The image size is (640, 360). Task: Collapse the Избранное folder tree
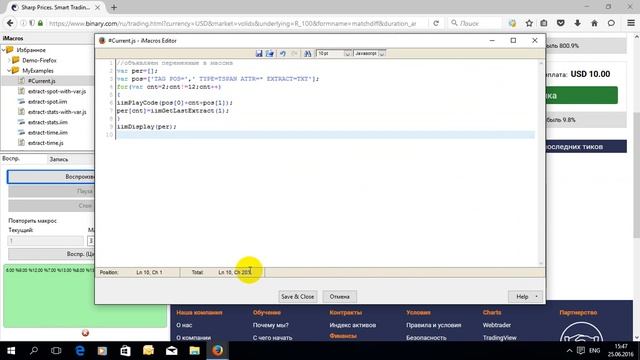tap(4, 50)
